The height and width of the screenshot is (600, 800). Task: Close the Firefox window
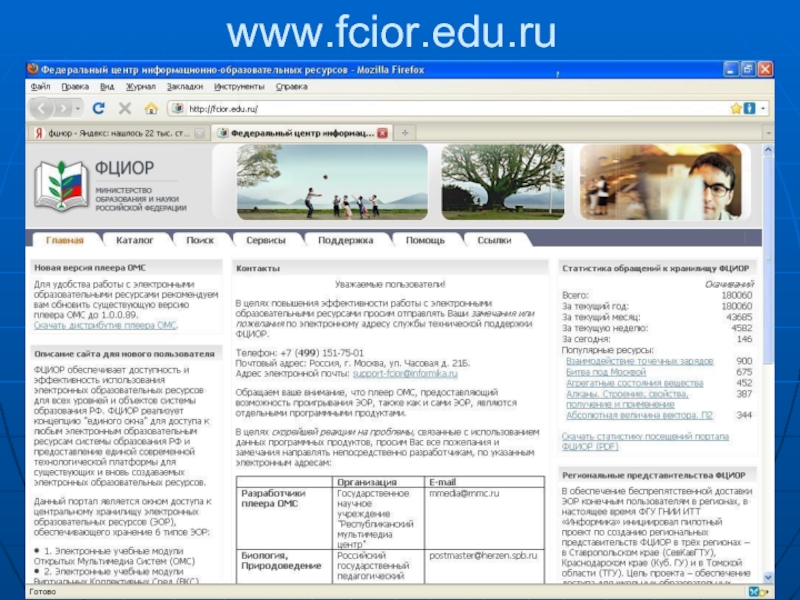pyautogui.click(x=765, y=69)
